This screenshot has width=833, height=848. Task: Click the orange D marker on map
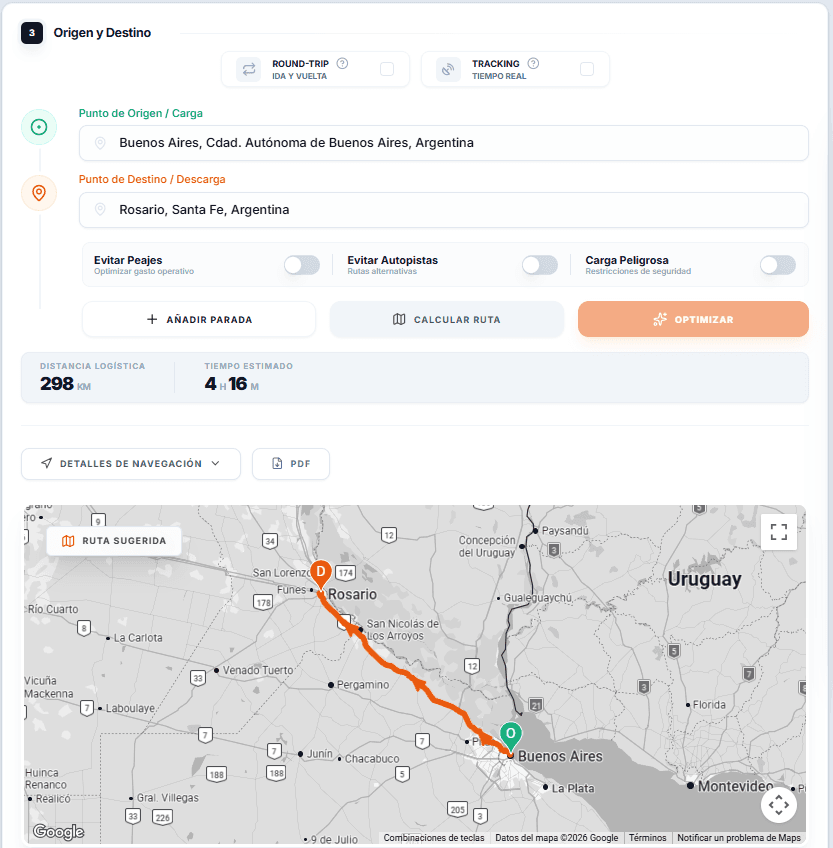click(321, 573)
